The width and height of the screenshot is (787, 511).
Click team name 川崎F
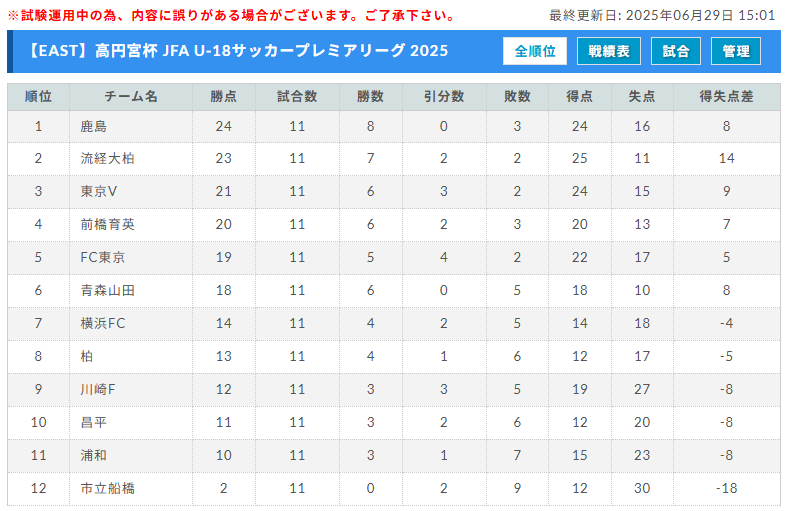[x=98, y=390]
